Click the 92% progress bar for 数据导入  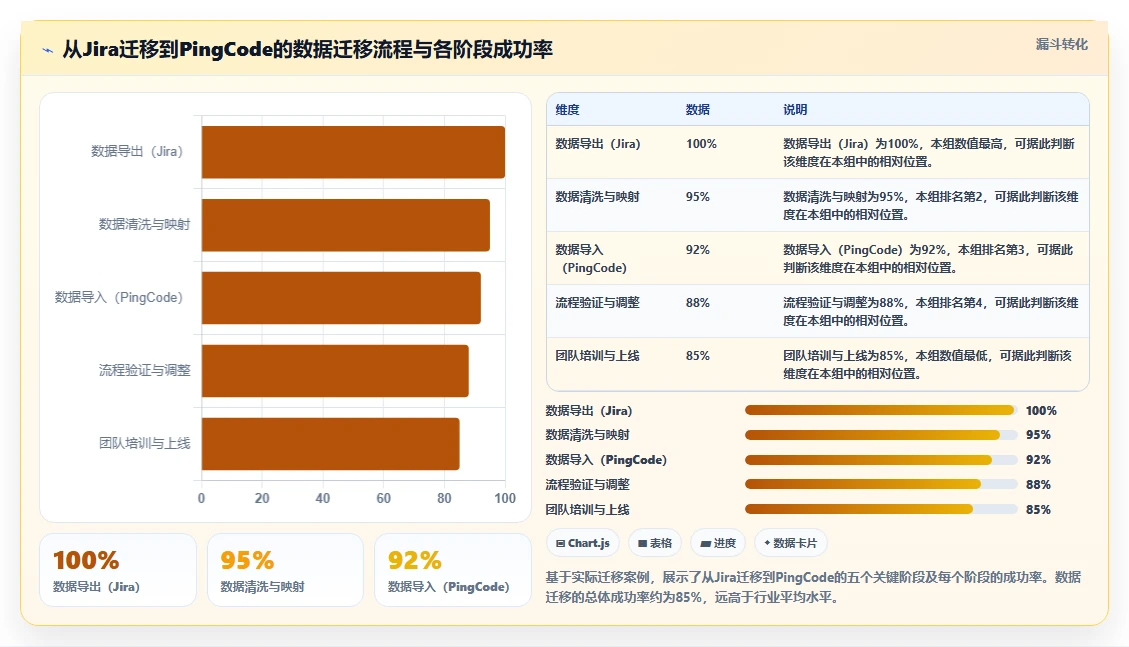point(881,460)
